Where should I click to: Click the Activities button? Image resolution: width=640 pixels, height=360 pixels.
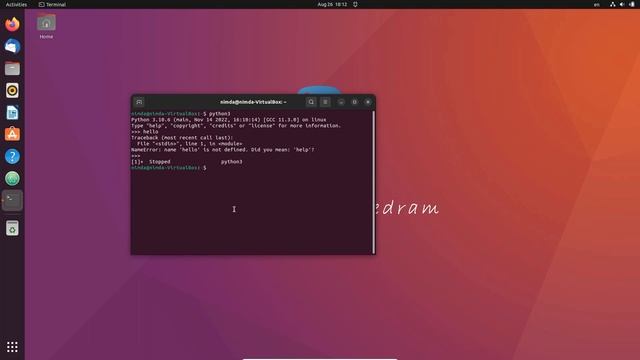point(16,4)
